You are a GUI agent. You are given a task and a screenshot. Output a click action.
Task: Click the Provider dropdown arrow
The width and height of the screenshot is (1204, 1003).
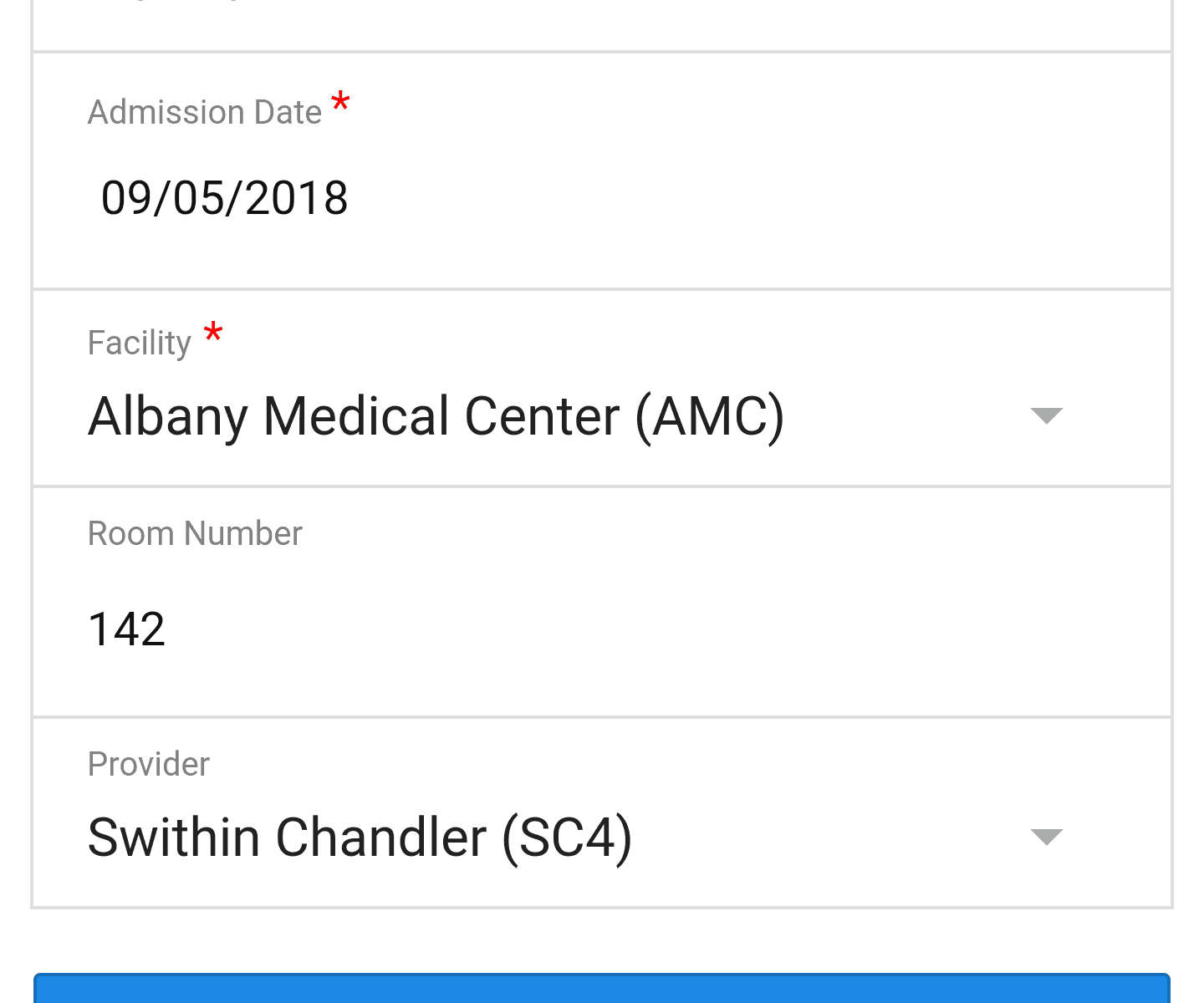1046,837
